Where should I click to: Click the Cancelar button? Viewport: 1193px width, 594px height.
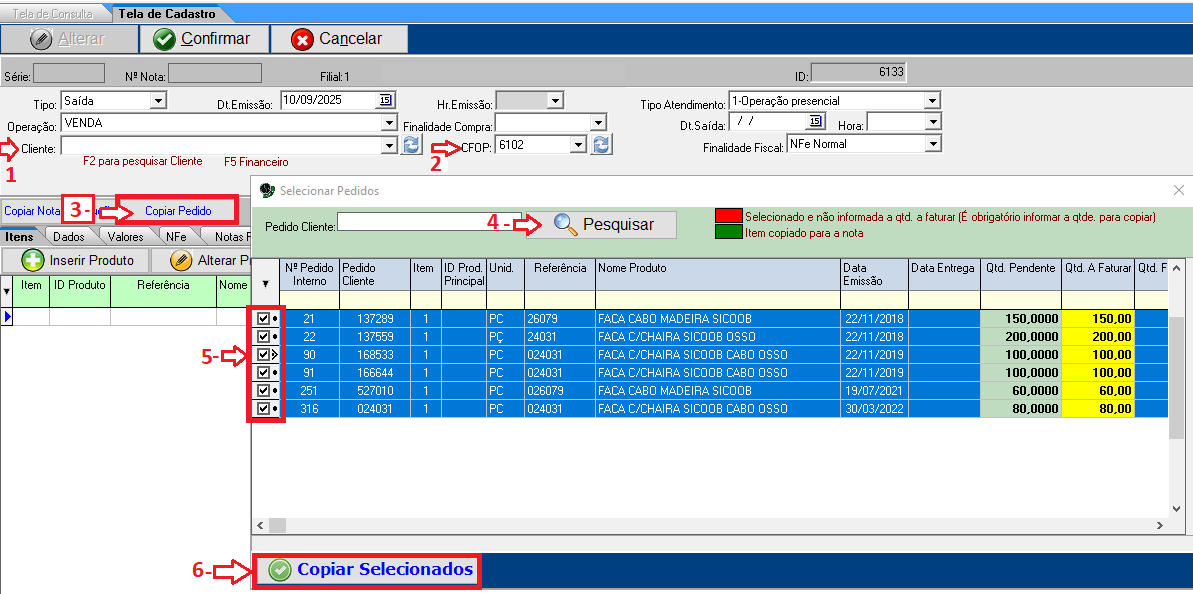[339, 39]
